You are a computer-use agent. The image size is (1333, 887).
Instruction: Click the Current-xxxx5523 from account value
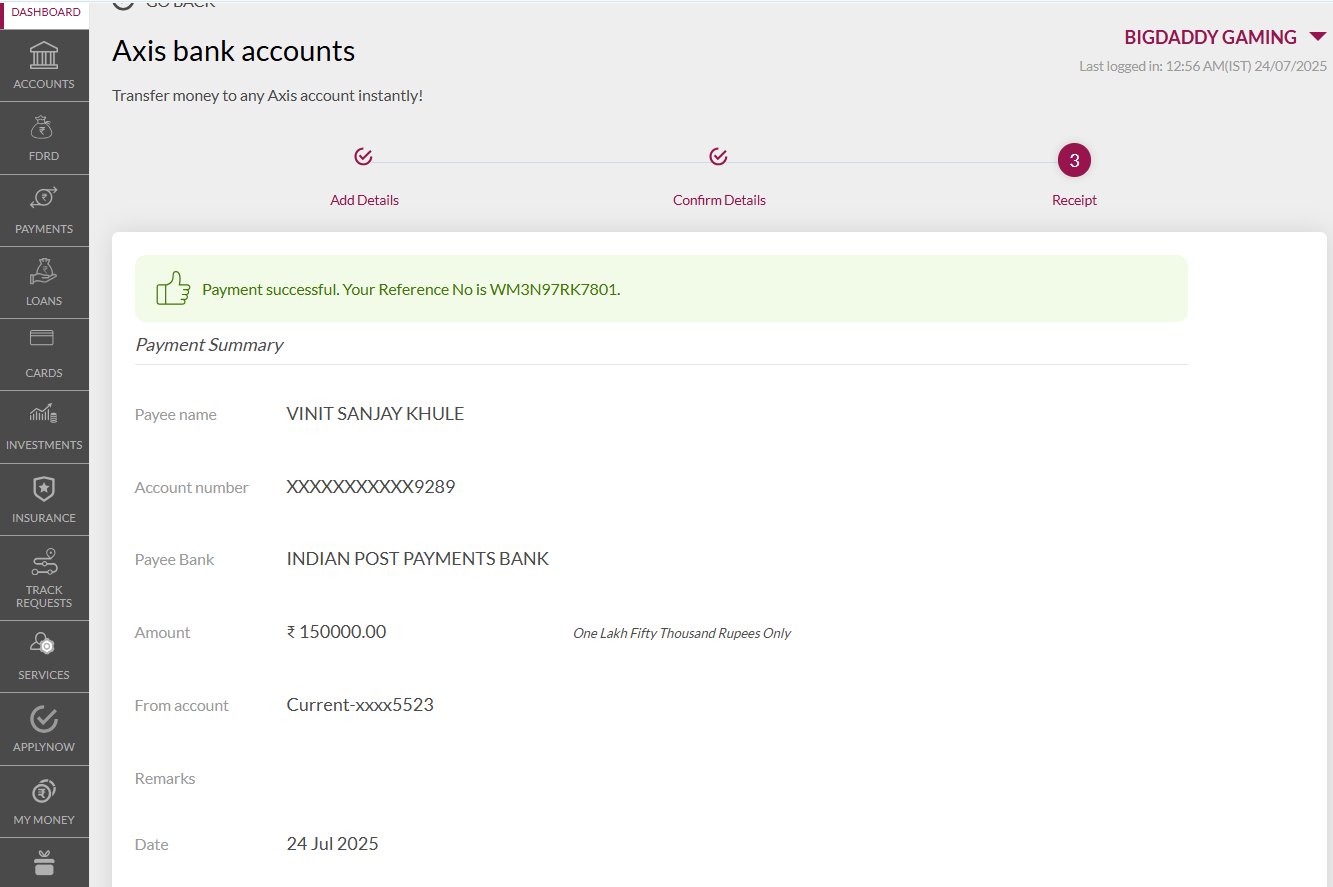(x=360, y=705)
